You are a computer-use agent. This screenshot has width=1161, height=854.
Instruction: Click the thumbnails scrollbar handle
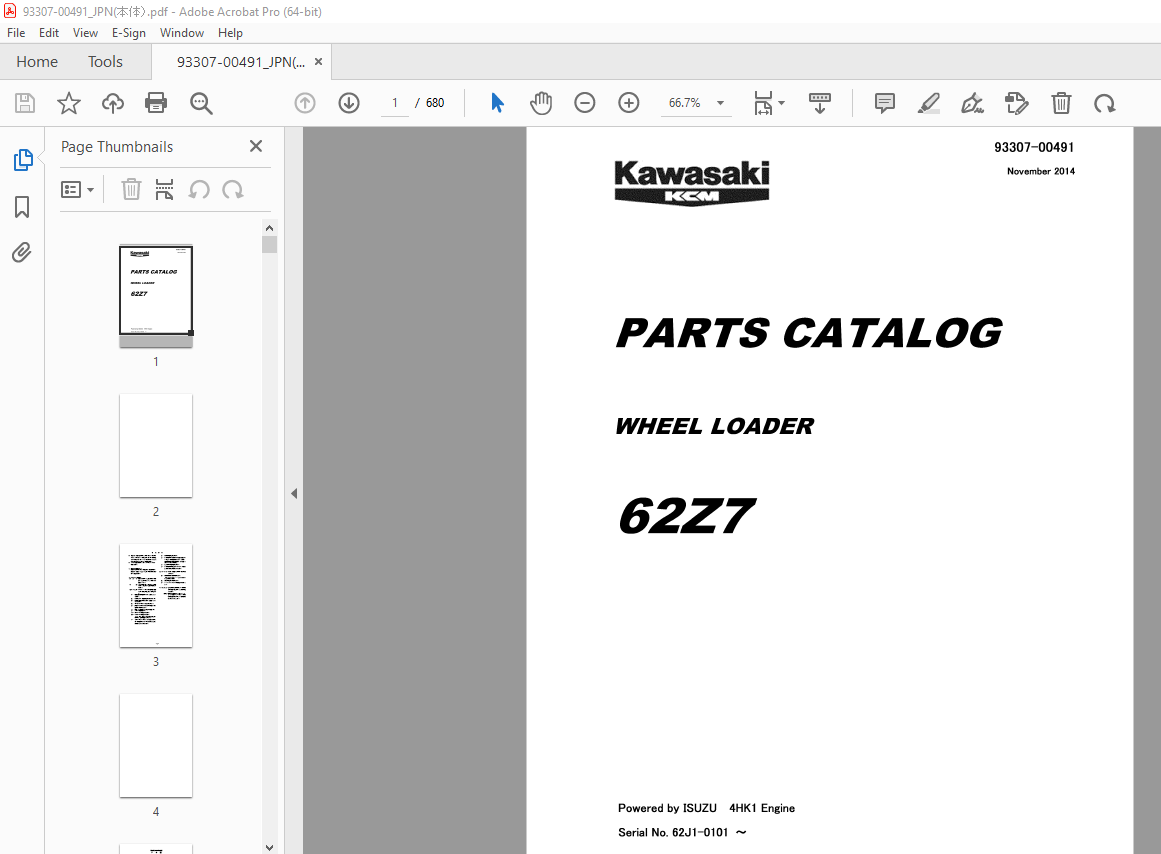[x=270, y=244]
